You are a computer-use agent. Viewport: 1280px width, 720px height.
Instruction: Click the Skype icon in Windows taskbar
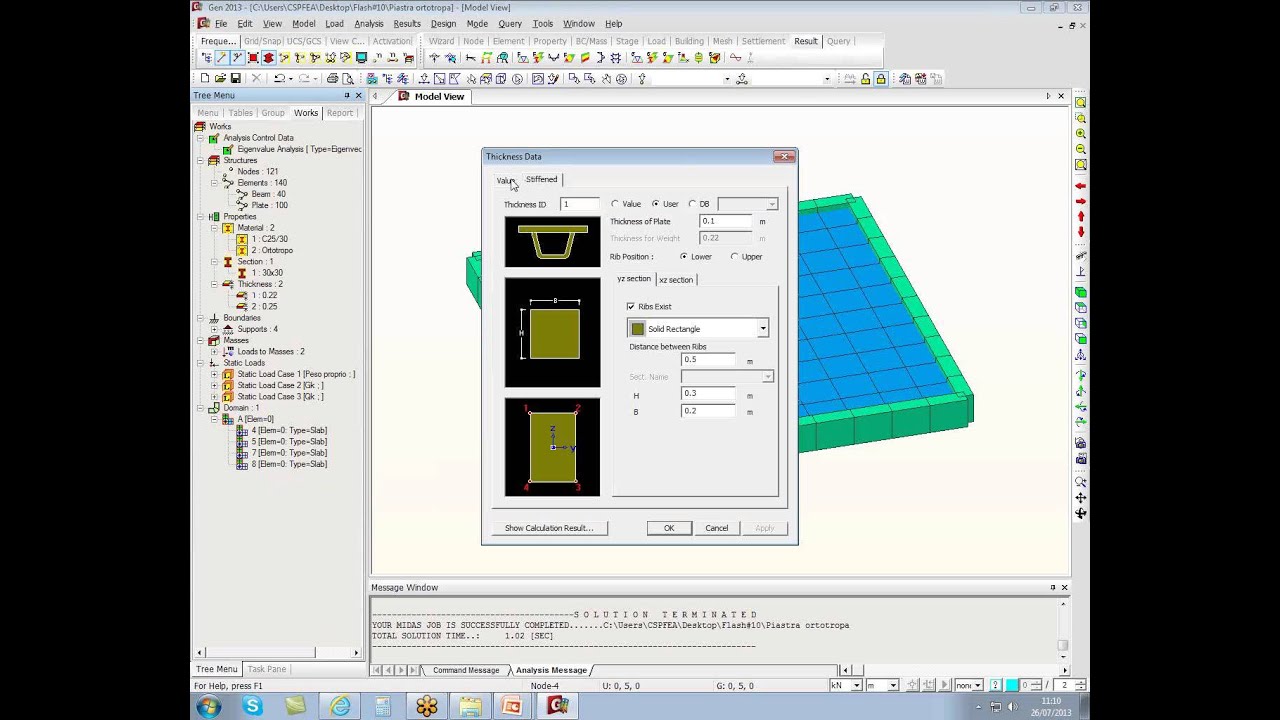tap(252, 706)
